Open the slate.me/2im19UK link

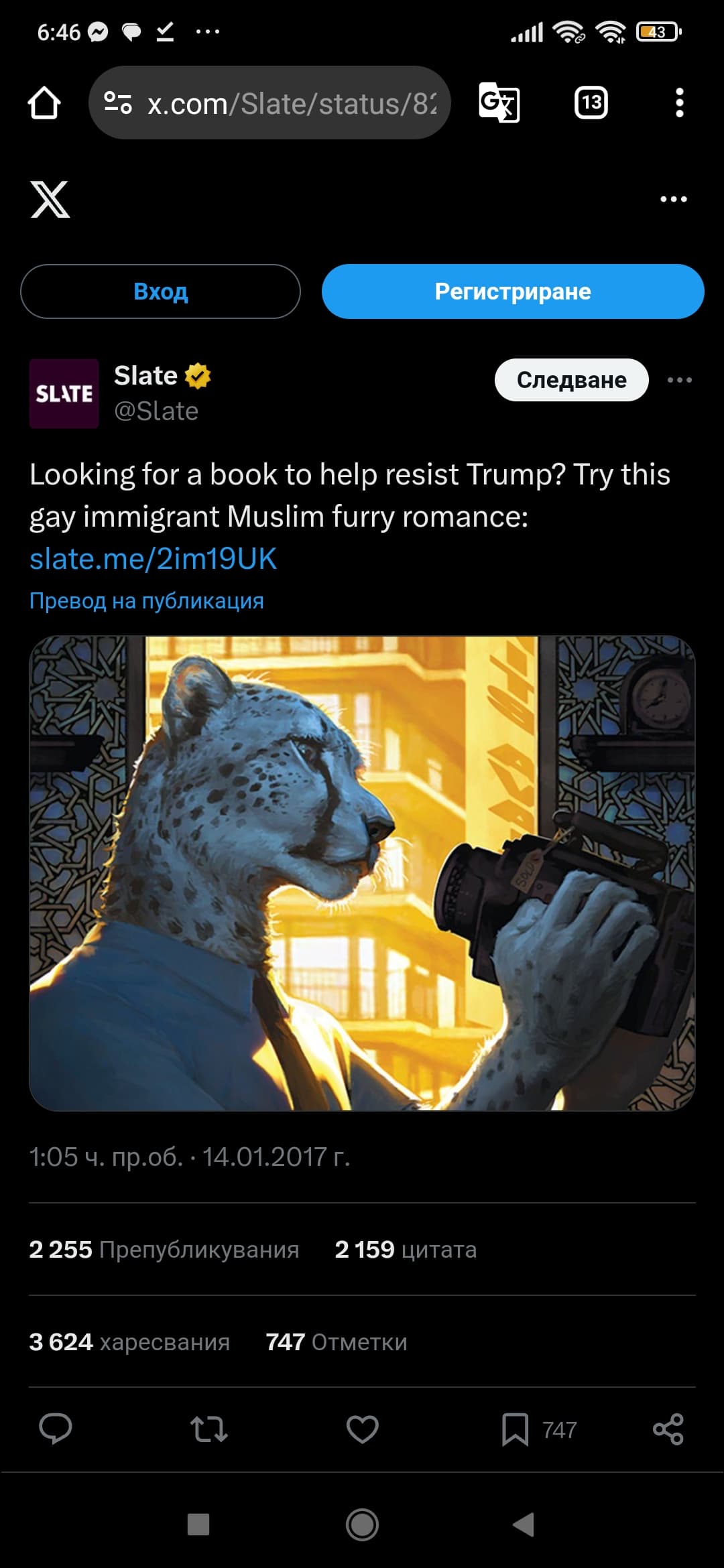[x=153, y=558]
